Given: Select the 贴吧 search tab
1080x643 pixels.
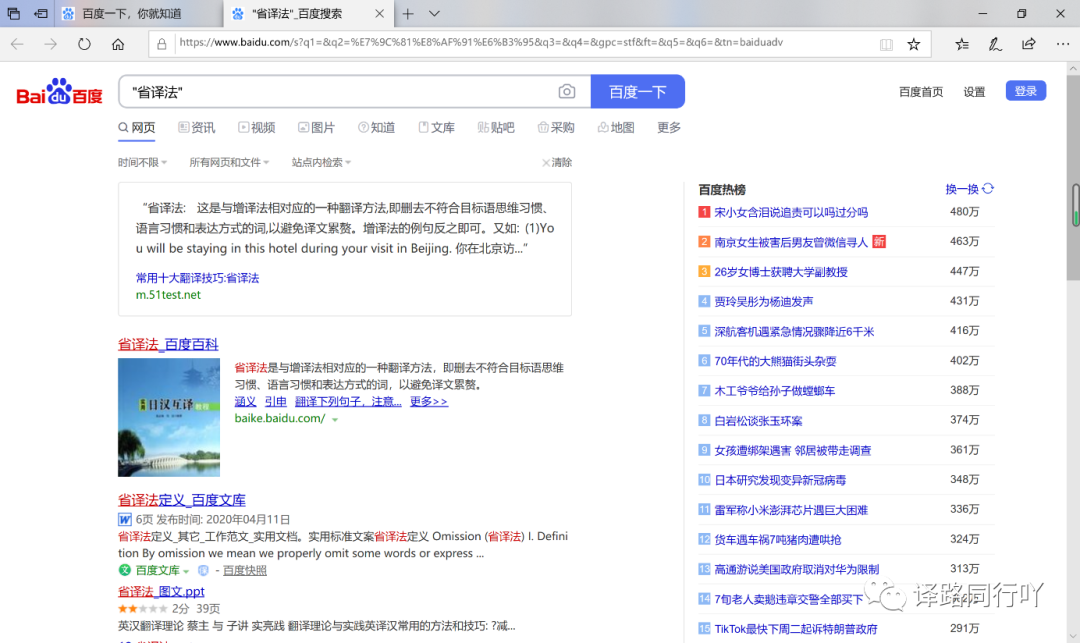Looking at the screenshot, I should point(496,128).
